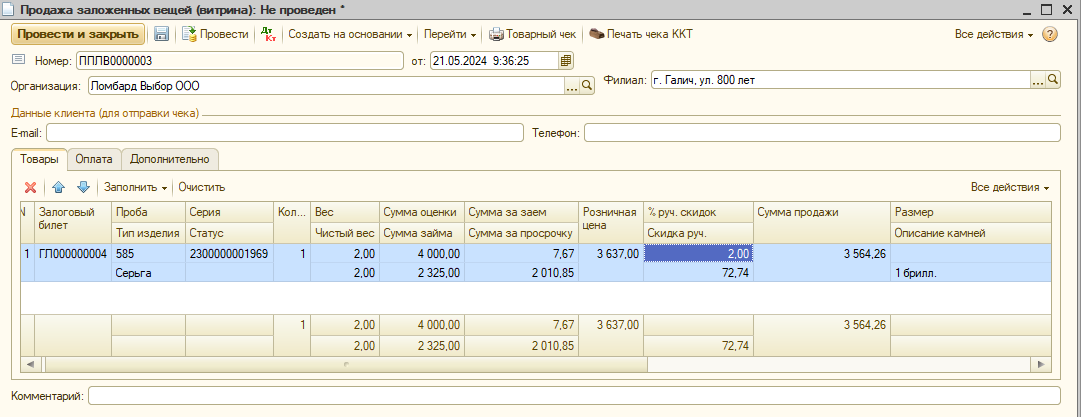Select 2 010,85 cell in row 1

(521, 272)
